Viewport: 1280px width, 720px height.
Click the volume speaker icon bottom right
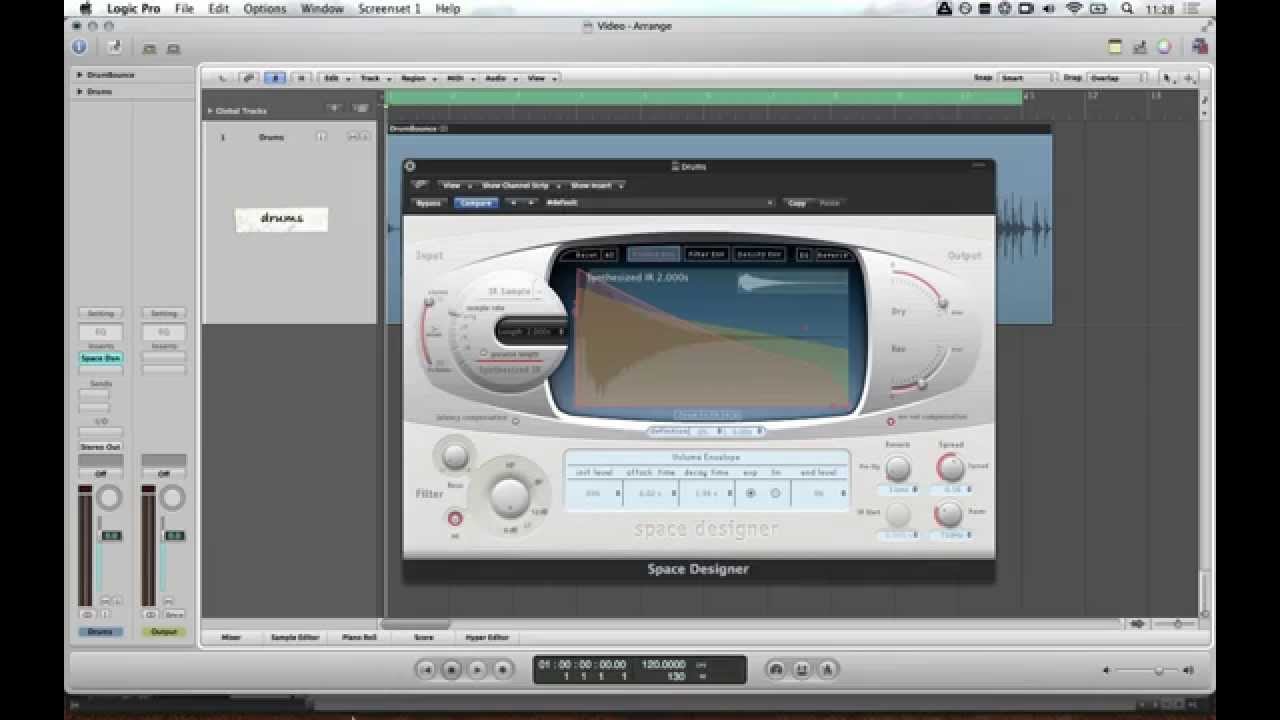click(x=1187, y=670)
